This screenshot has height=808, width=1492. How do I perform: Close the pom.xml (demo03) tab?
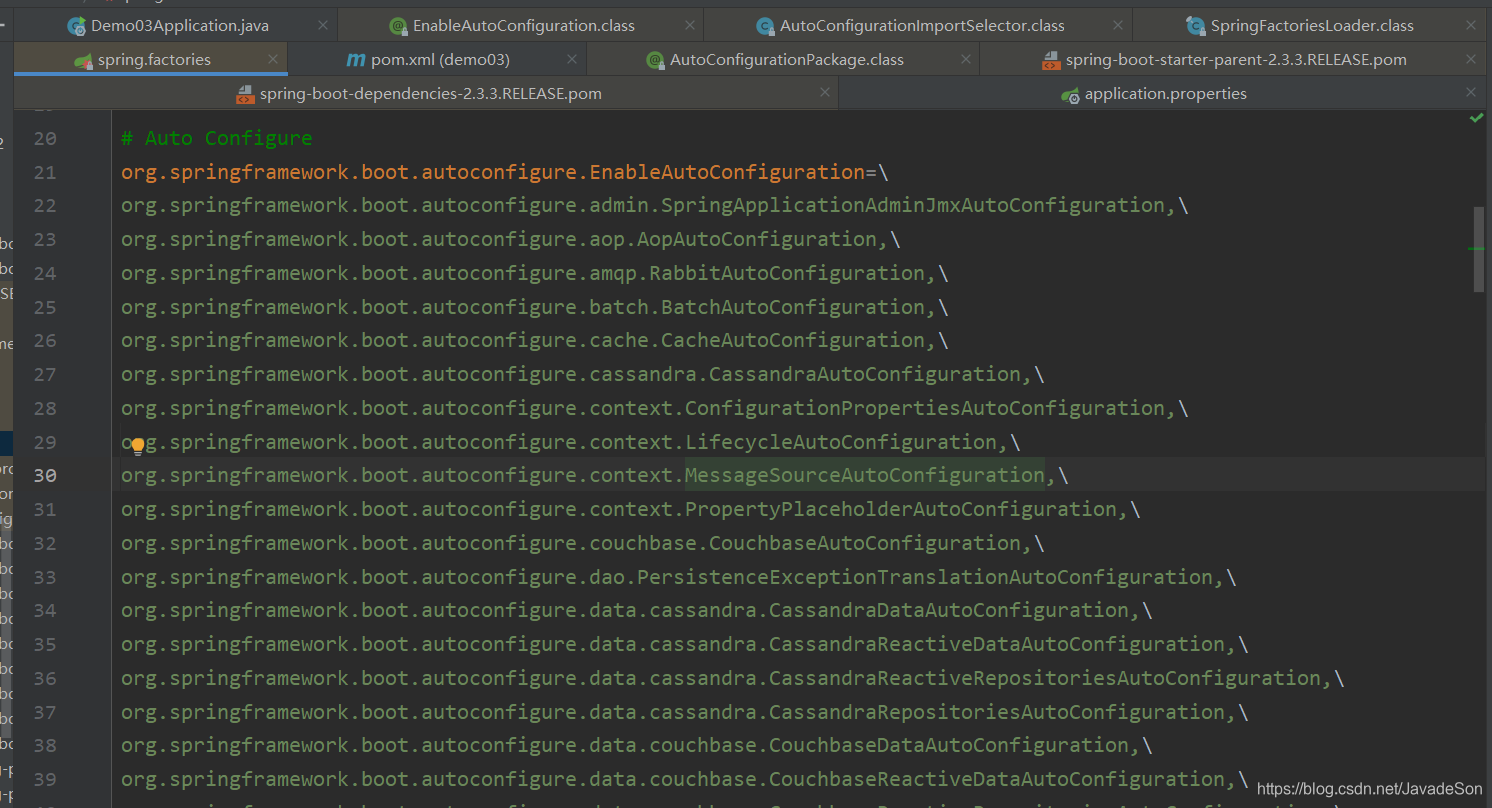pos(571,59)
